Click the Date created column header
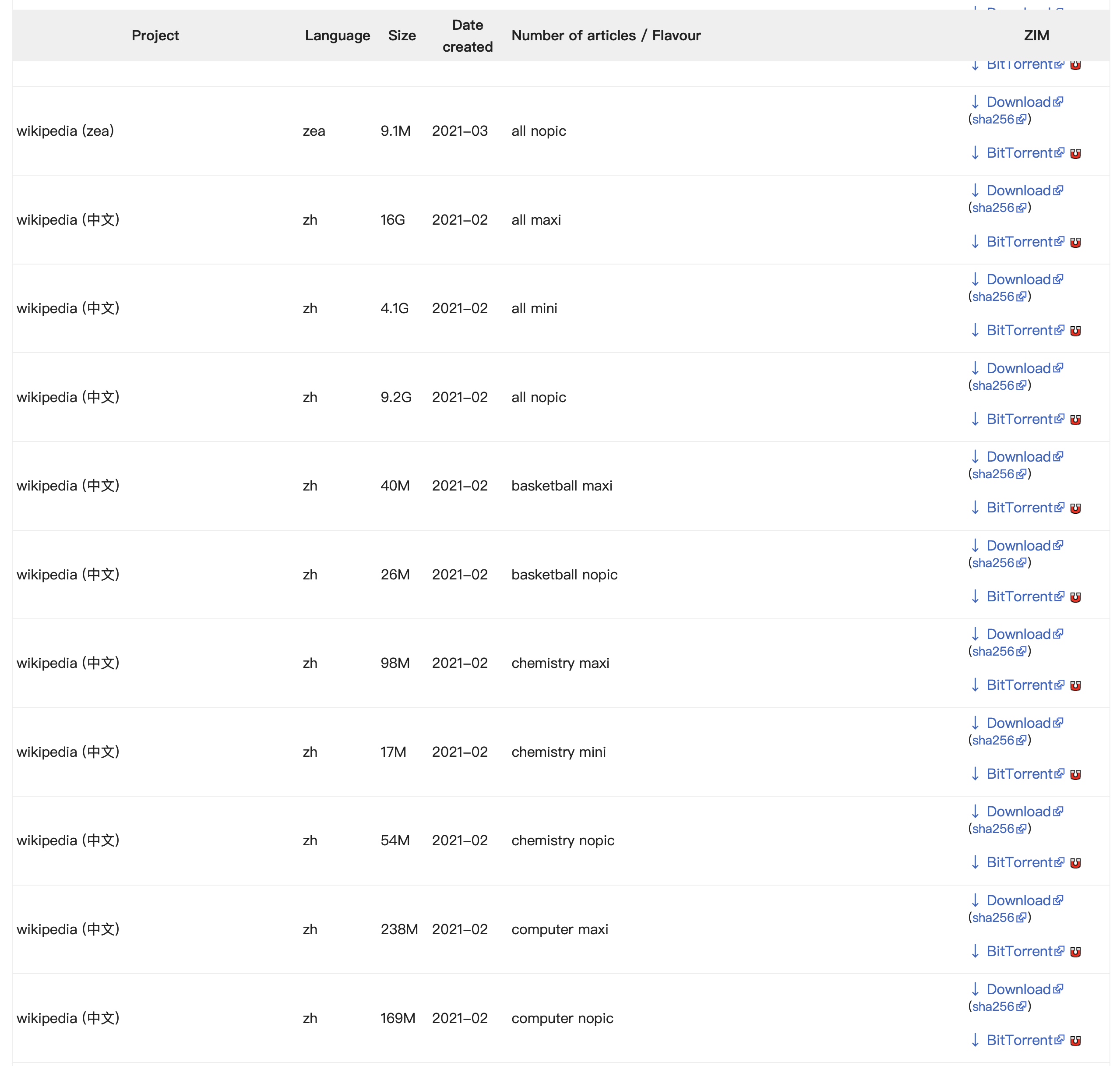Screen dimensions: 1120x1066 [x=468, y=35]
